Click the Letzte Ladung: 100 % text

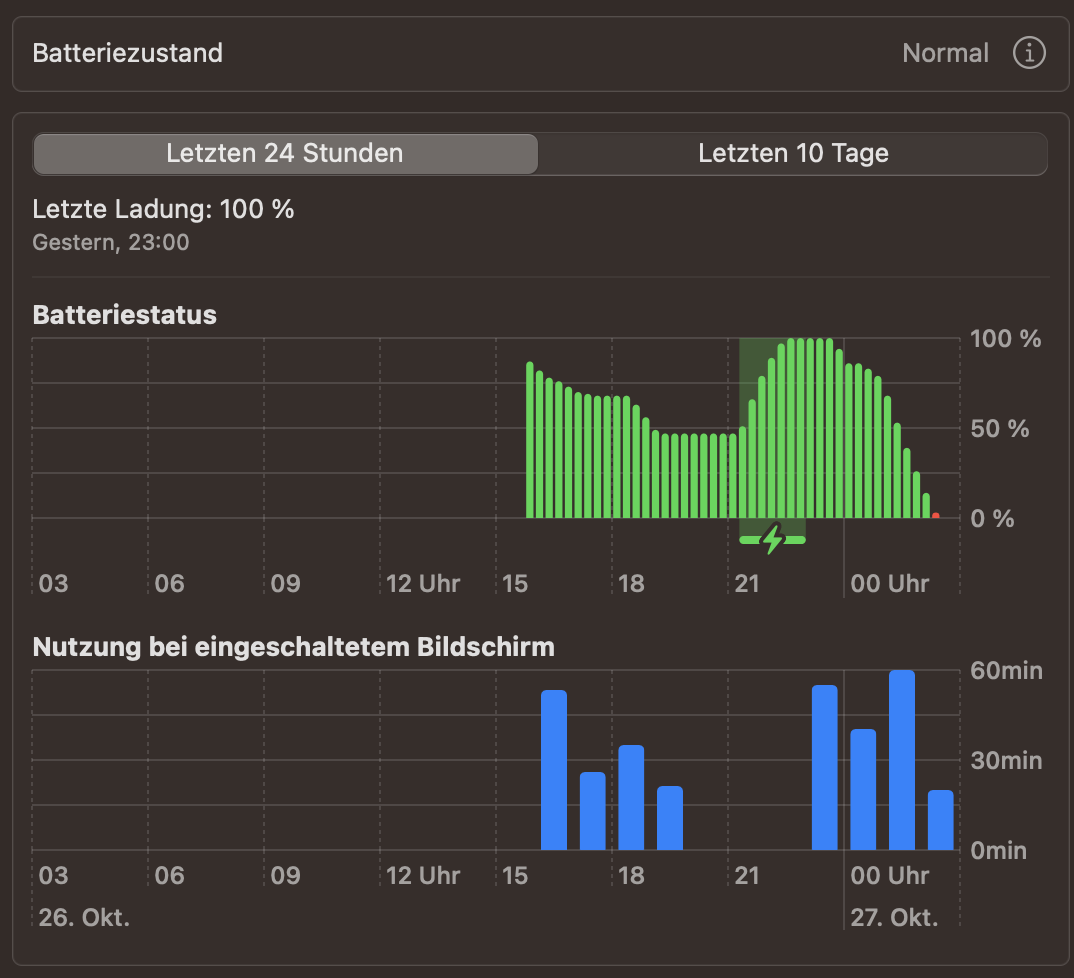point(164,209)
